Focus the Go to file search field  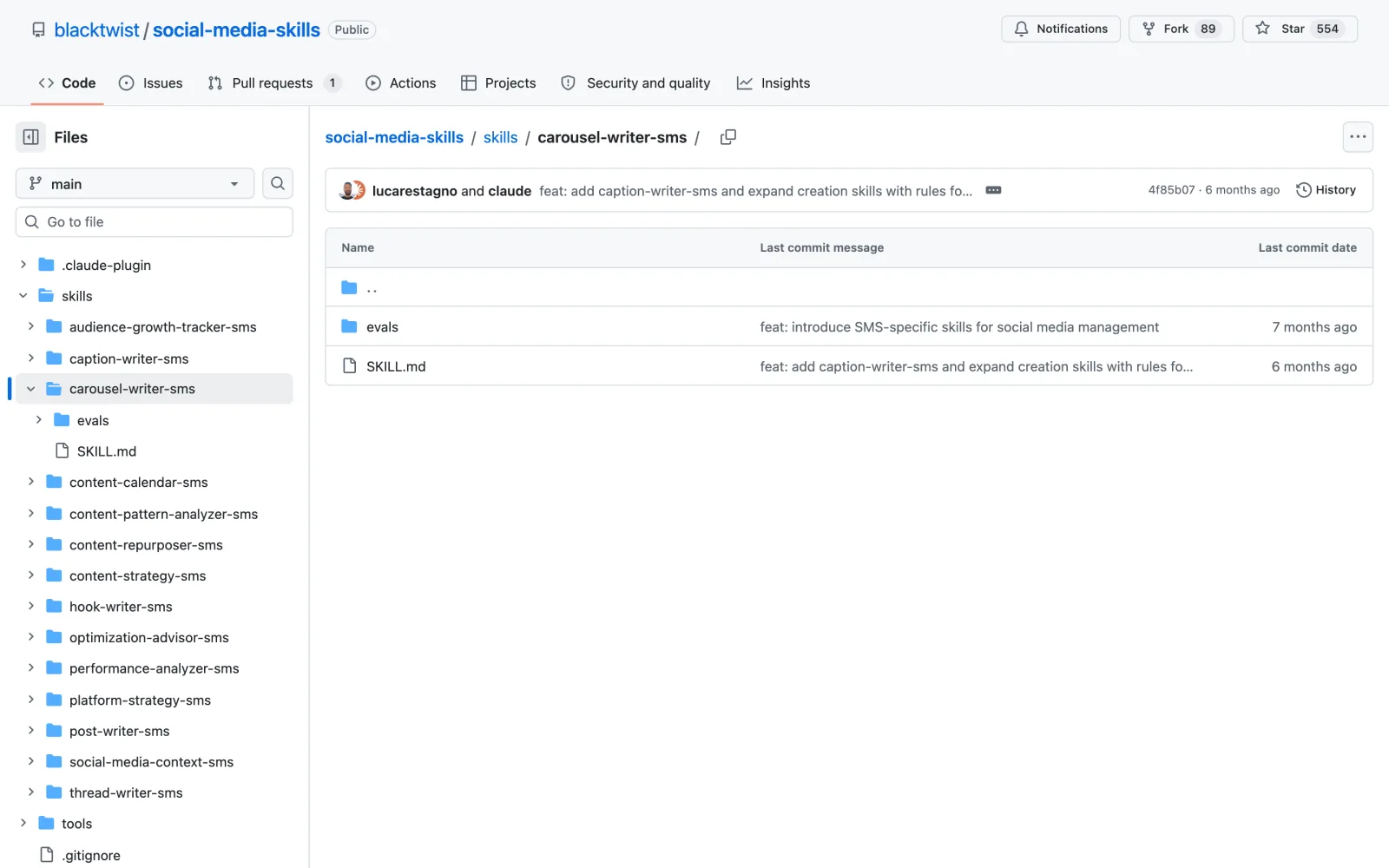click(155, 221)
